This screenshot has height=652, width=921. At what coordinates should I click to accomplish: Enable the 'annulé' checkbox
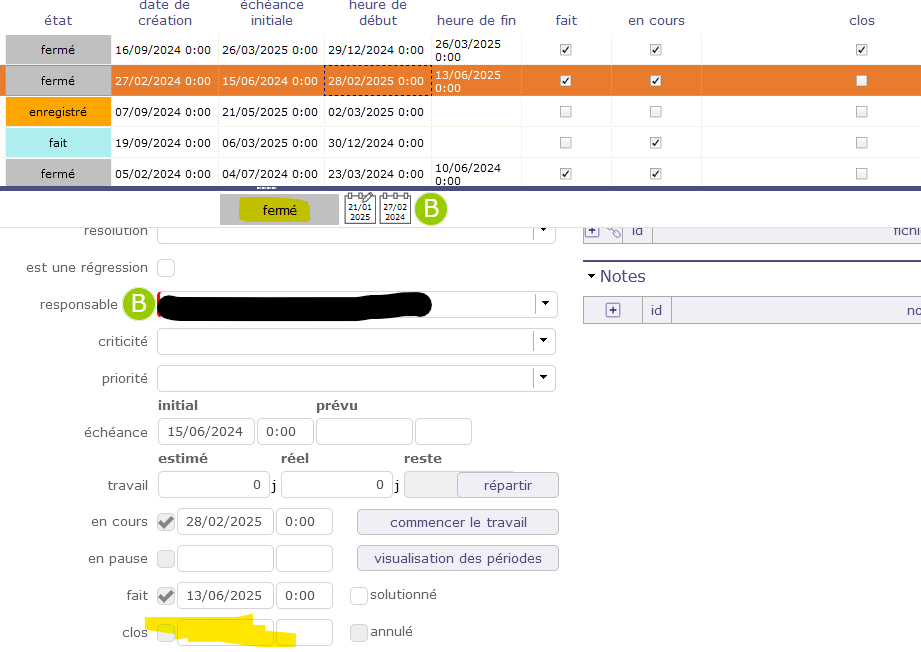click(x=359, y=632)
